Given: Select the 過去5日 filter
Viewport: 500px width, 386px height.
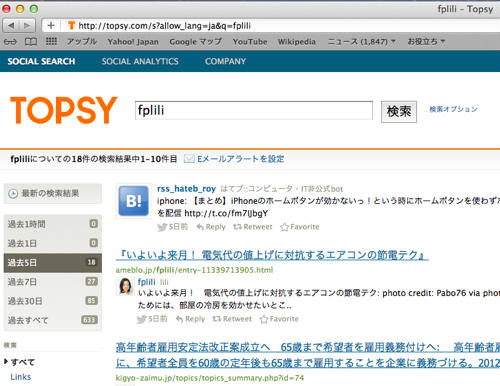Looking at the screenshot, I should point(53,263).
